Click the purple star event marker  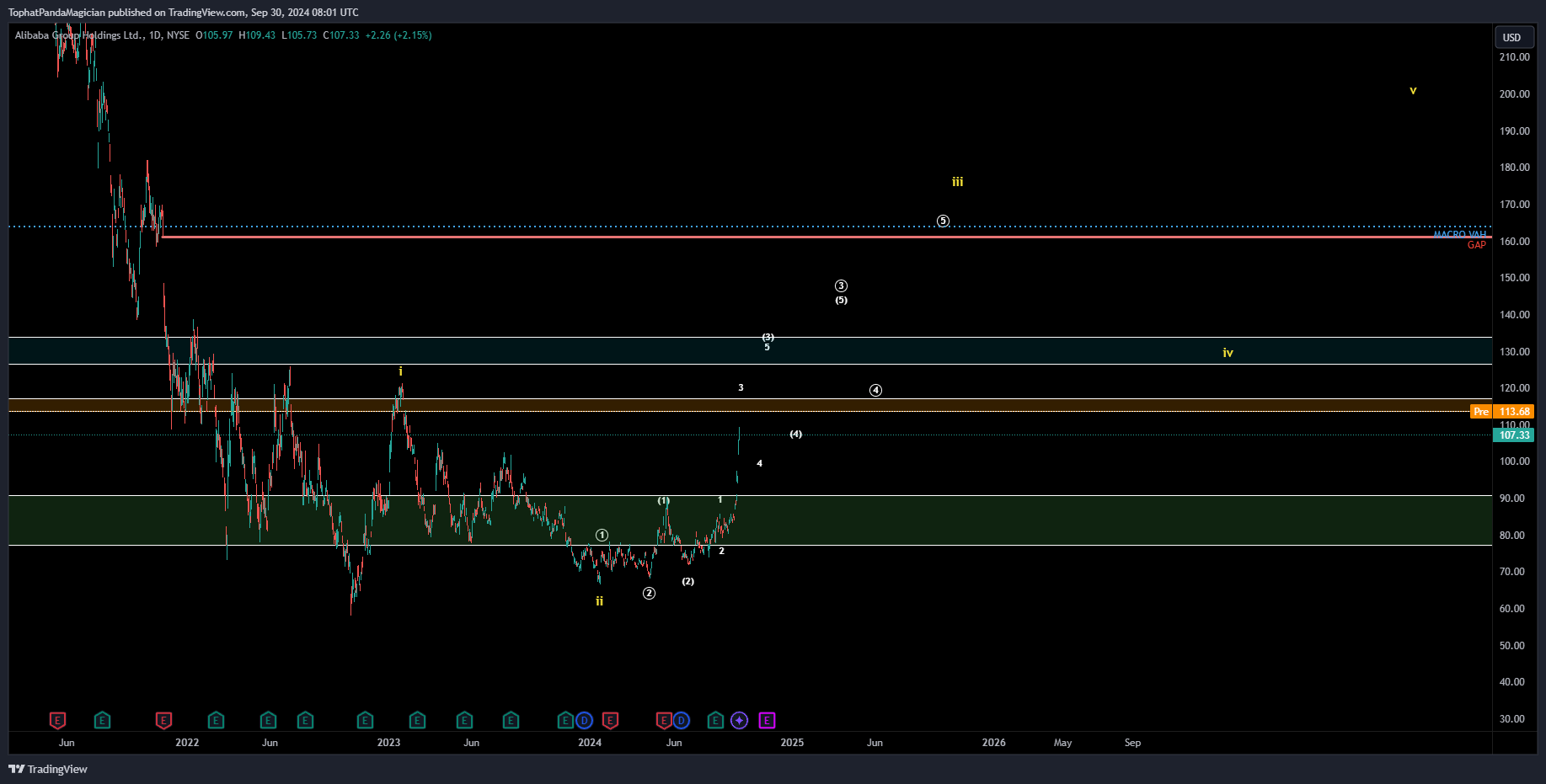740,720
